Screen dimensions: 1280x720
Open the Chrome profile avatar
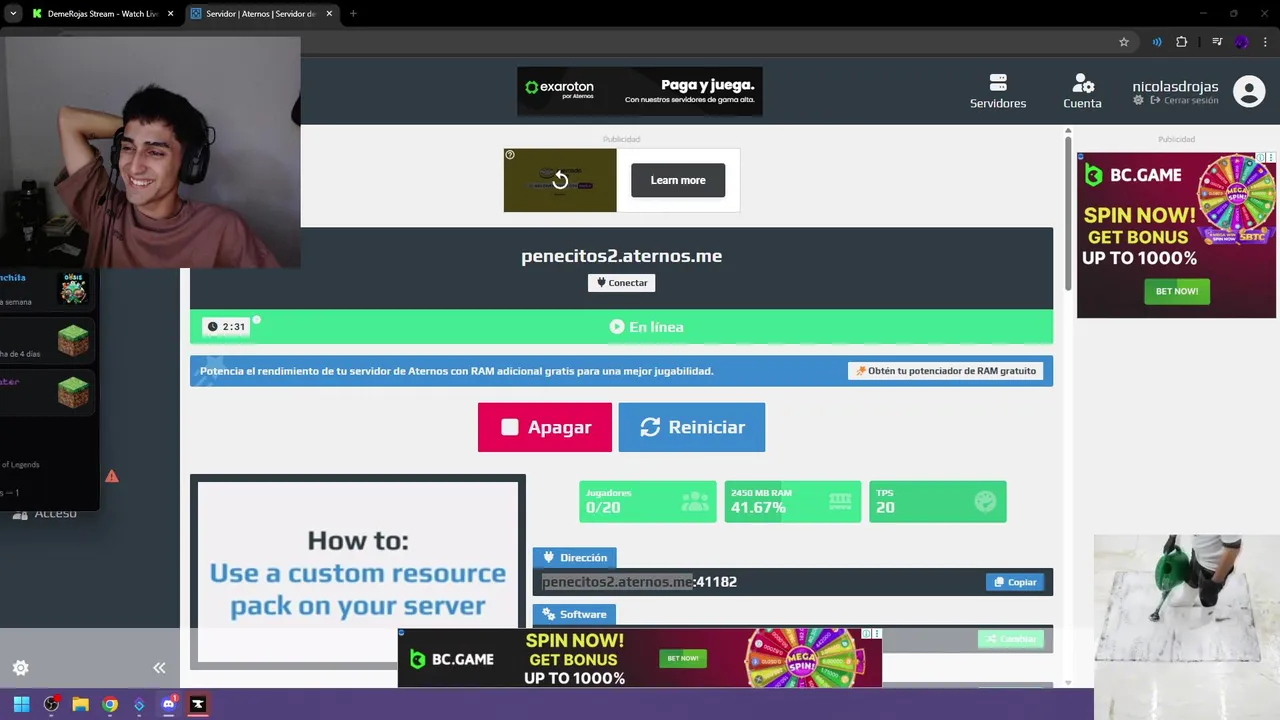(x=1242, y=42)
